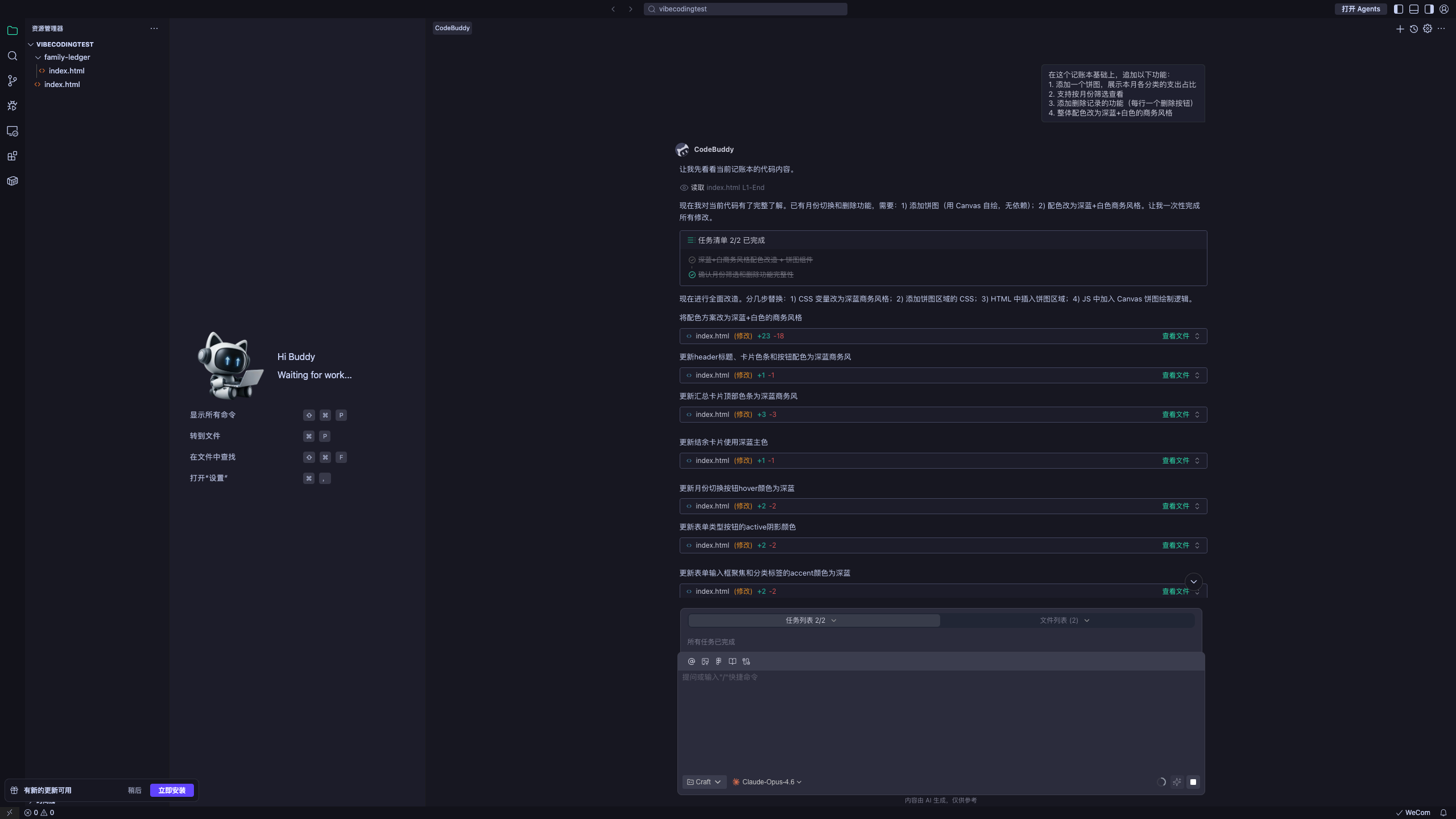Click the 立即安装 update button
Viewport: 1456px width, 819px height.
172,791
